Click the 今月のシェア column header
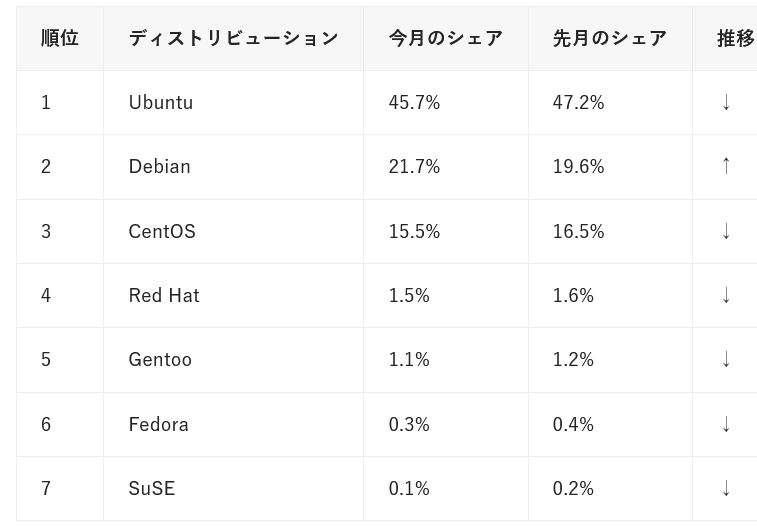Screen dimensions: 757x530 pyautogui.click(x=446, y=38)
